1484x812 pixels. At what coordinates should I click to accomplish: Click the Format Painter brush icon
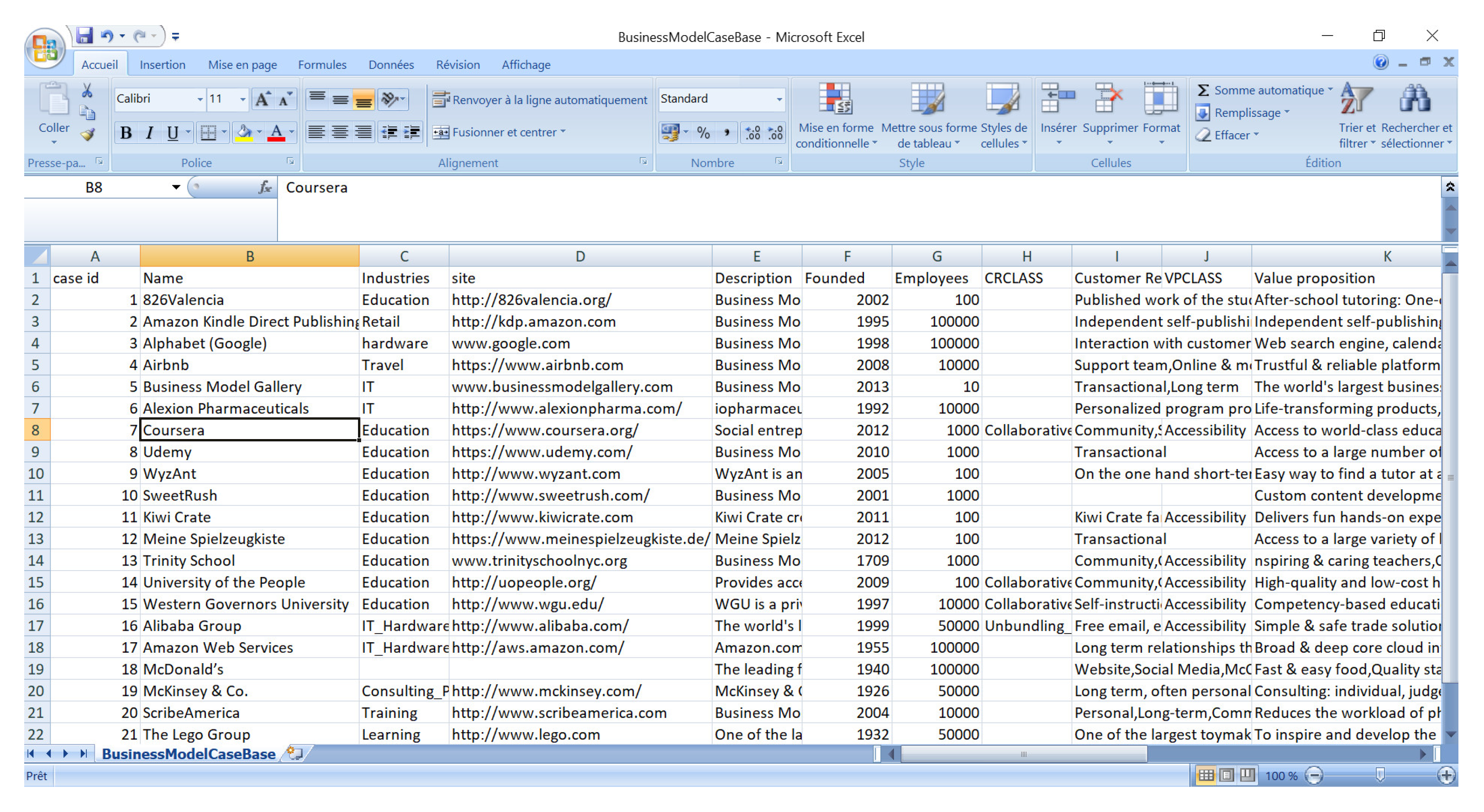[88, 135]
